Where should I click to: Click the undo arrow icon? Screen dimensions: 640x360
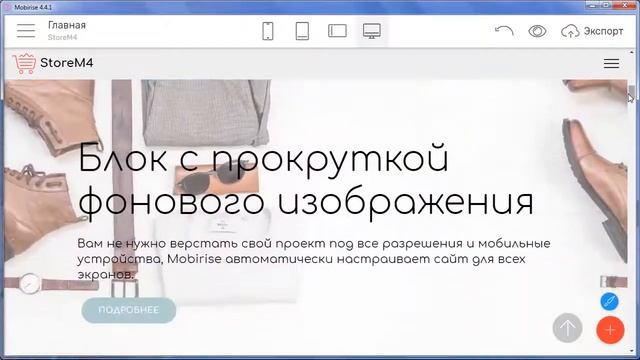pyautogui.click(x=504, y=31)
